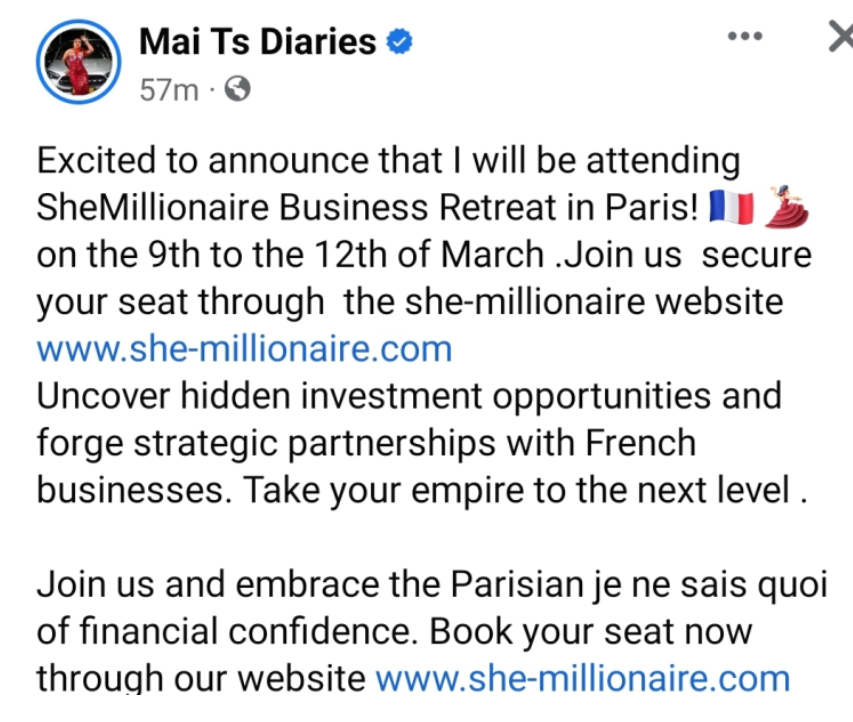
Task: Click the French flag emoji
Action: pyautogui.click(x=732, y=208)
